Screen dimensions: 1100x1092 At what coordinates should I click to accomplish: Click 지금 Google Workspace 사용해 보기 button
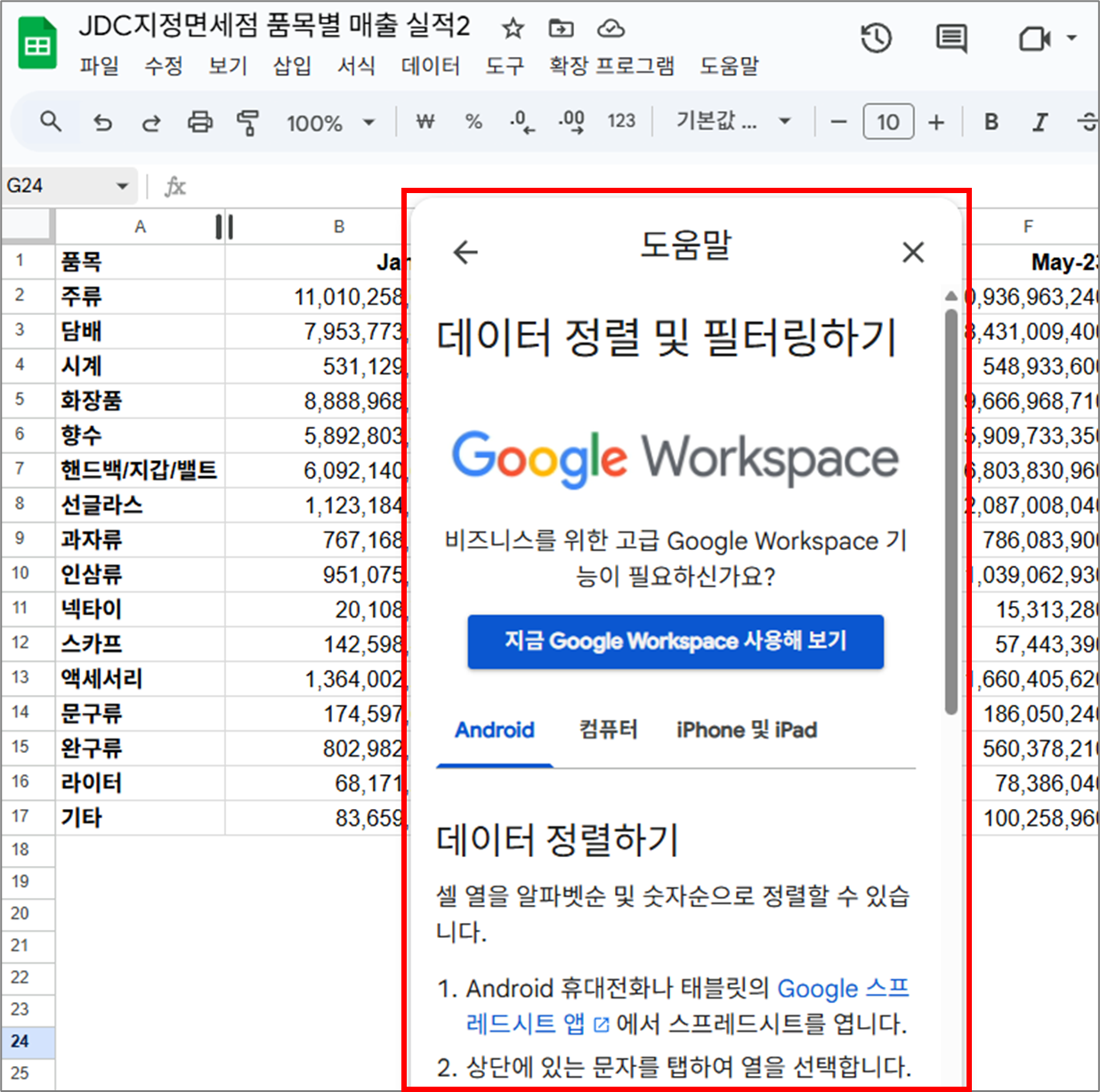[675, 641]
